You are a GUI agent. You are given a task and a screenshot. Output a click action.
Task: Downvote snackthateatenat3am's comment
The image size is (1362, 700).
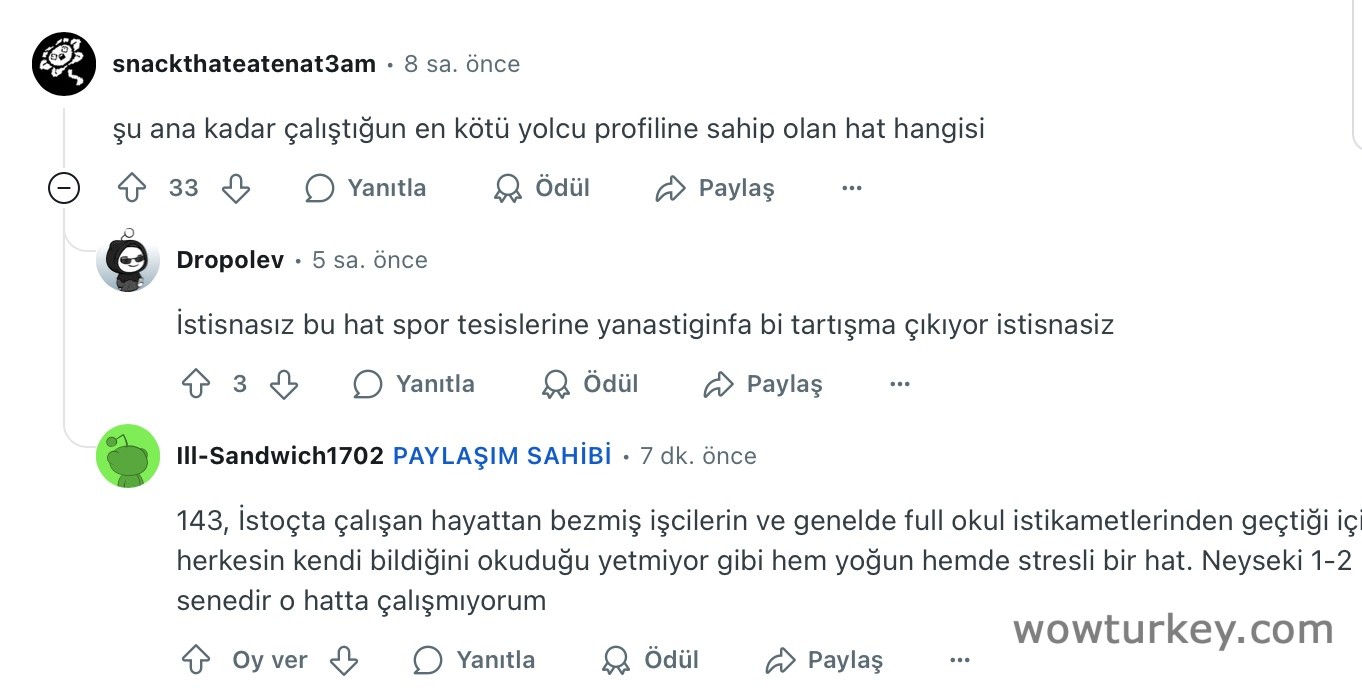coord(236,188)
